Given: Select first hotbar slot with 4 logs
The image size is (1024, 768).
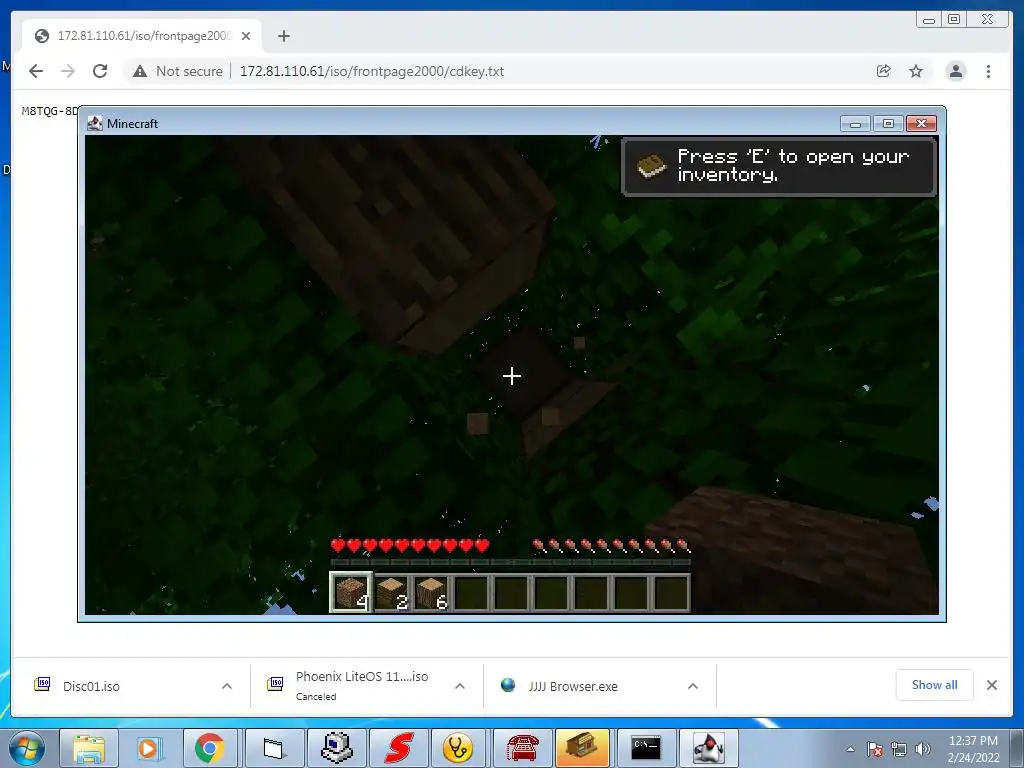Looking at the screenshot, I should (351, 592).
